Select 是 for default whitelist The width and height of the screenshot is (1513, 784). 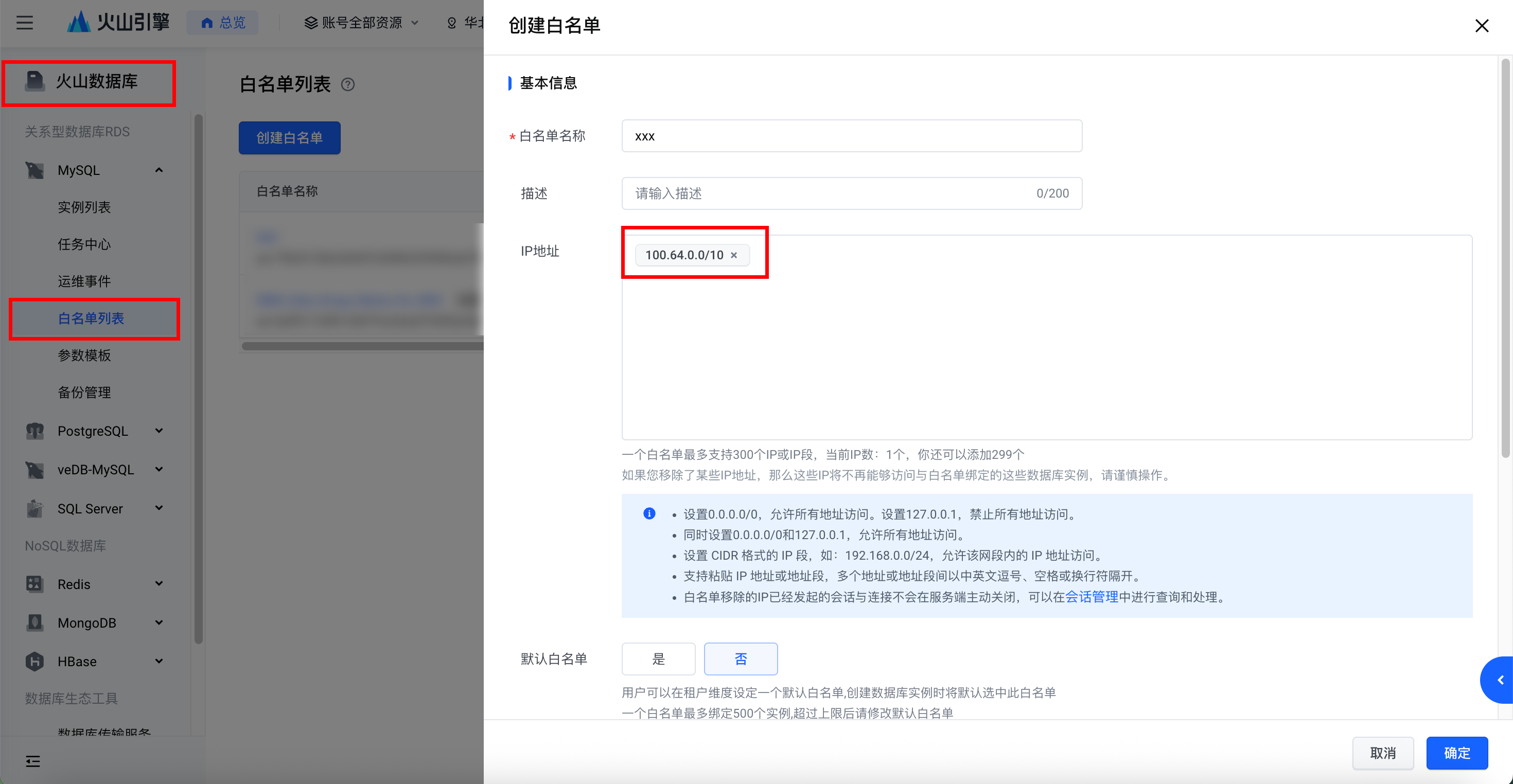pos(658,659)
